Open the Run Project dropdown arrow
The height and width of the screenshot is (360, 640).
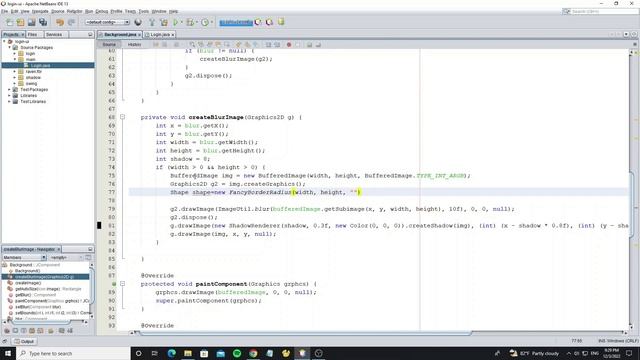coord(182,22)
